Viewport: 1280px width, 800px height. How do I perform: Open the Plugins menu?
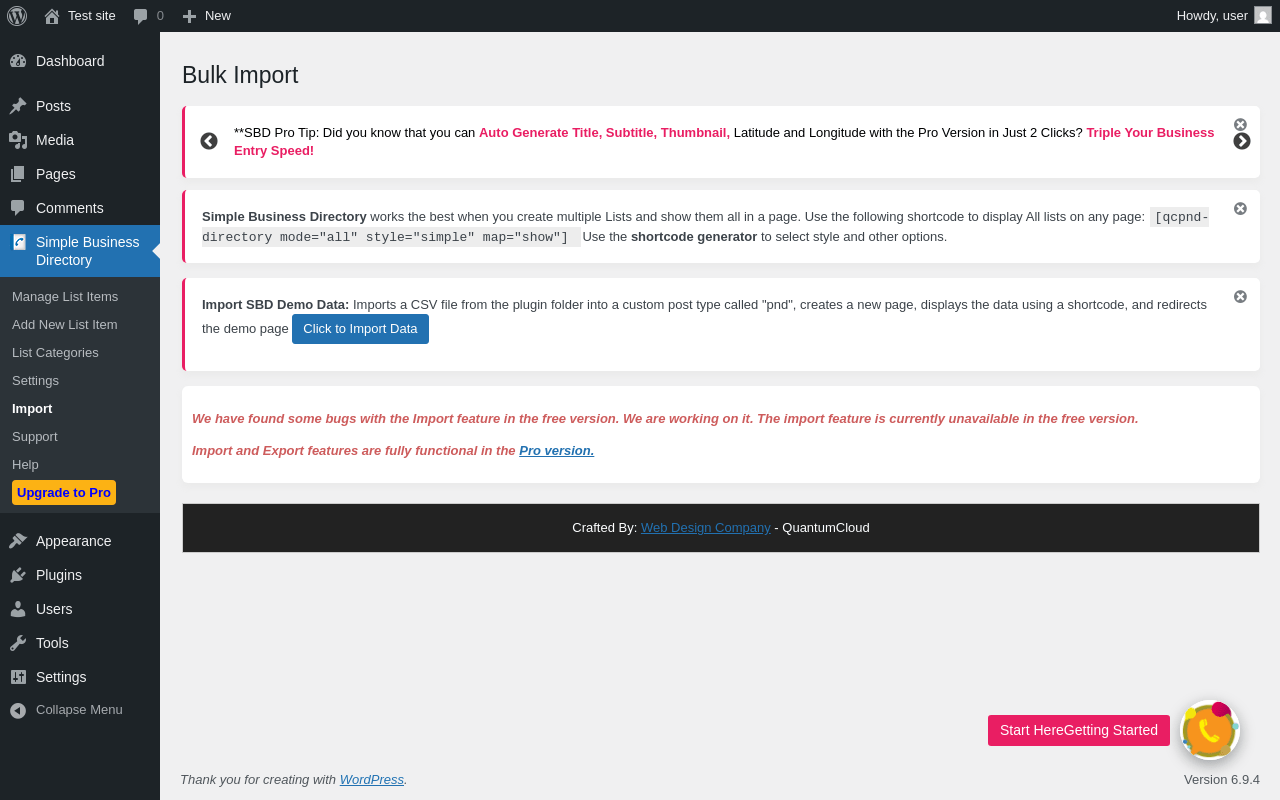coord(80,575)
